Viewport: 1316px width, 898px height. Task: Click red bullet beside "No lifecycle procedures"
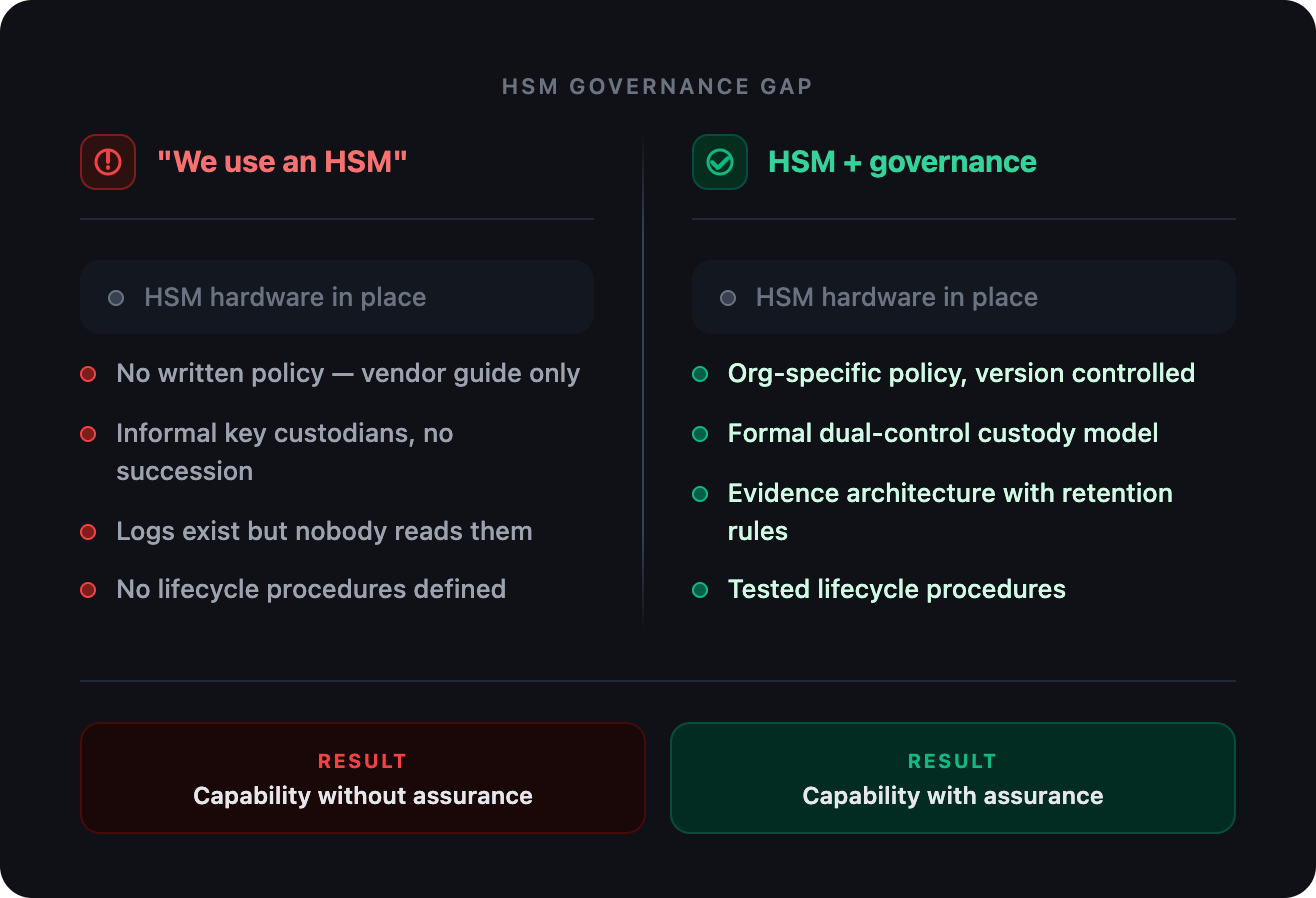88,590
